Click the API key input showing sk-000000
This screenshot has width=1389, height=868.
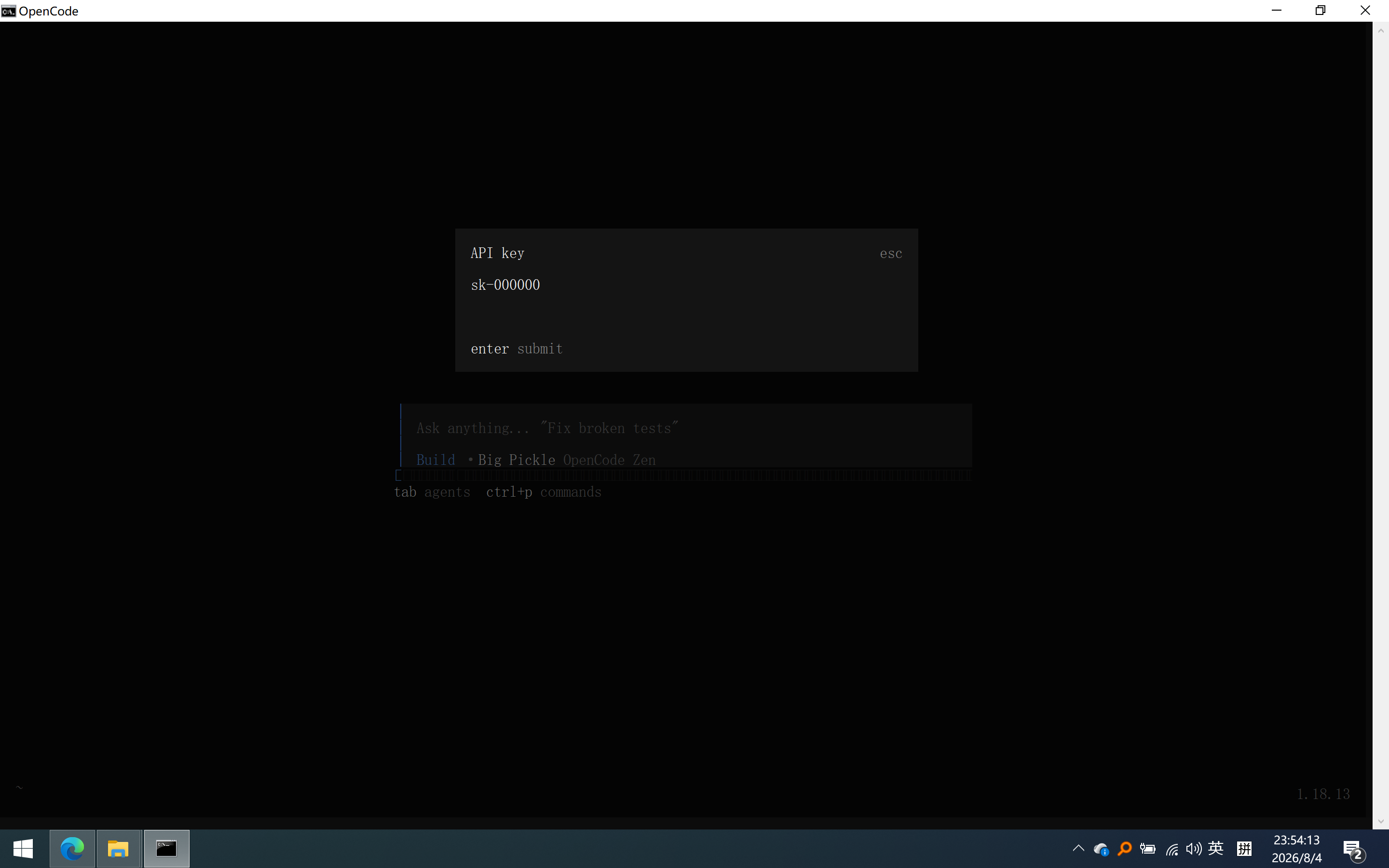tap(686, 285)
